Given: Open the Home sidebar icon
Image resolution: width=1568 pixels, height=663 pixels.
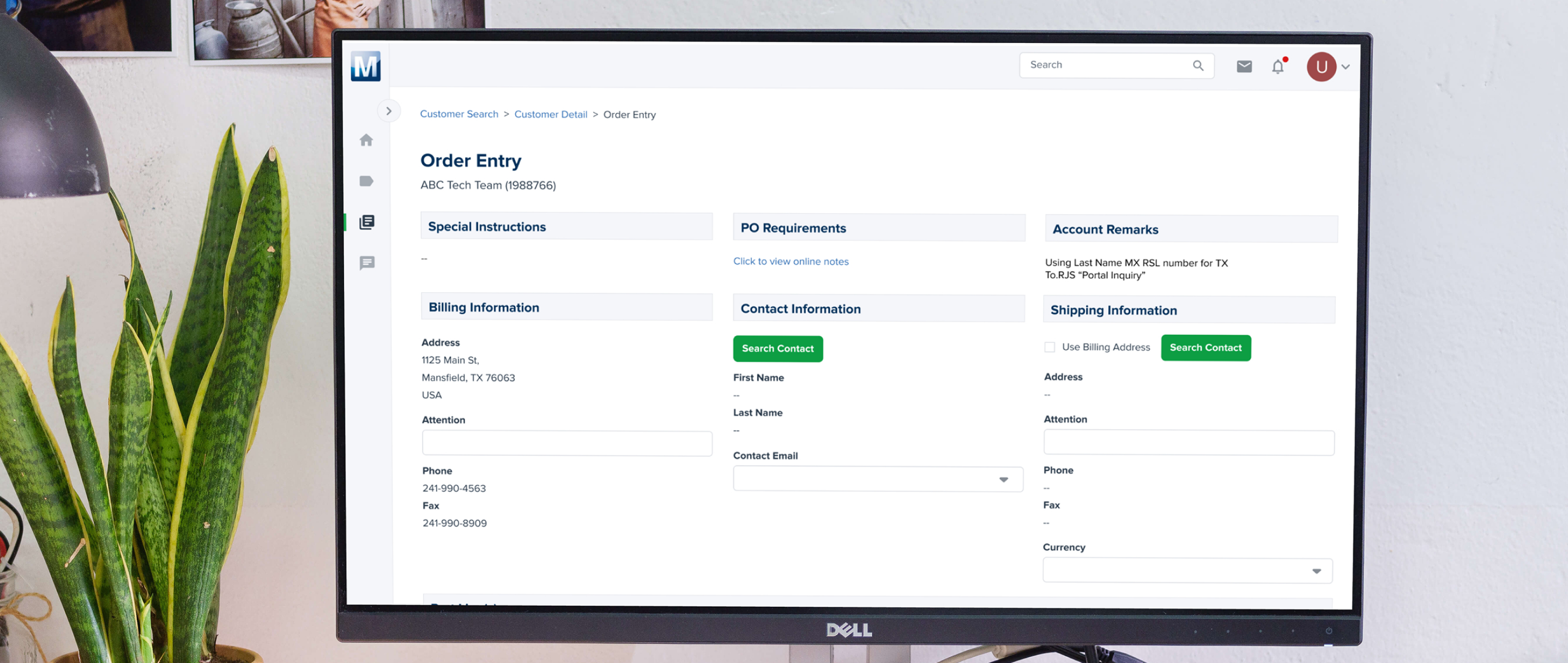Looking at the screenshot, I should pos(366,140).
